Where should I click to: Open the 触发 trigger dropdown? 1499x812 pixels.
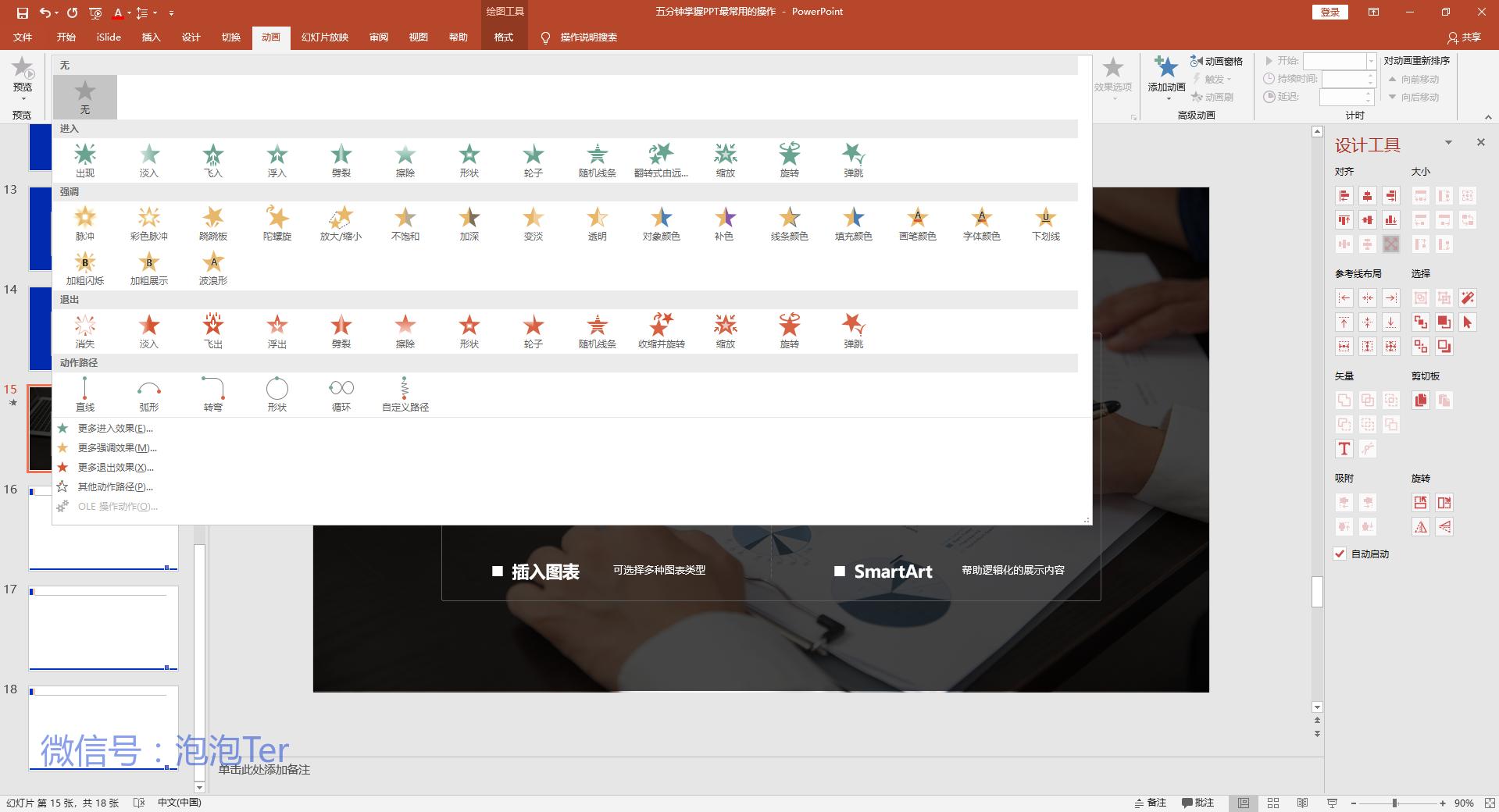pos(1212,79)
